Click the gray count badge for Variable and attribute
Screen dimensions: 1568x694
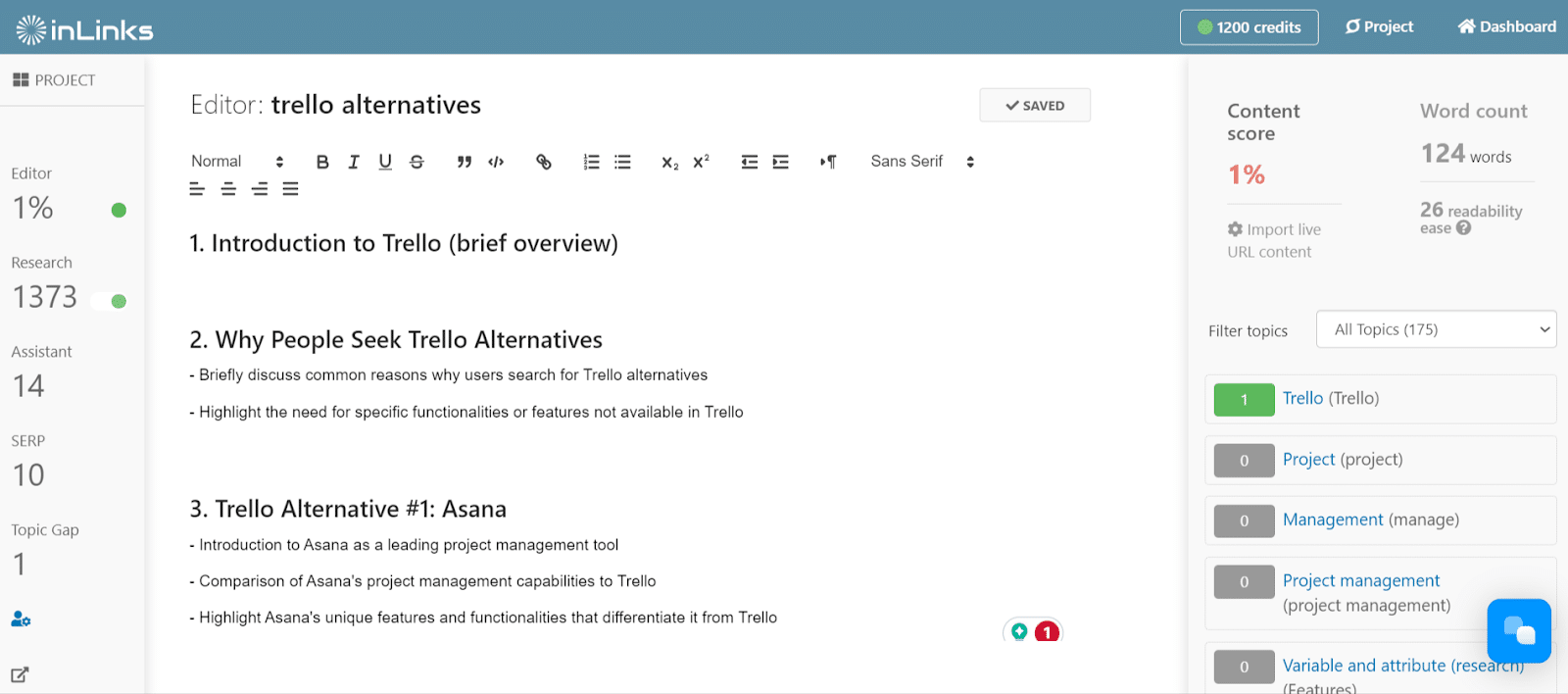point(1245,667)
